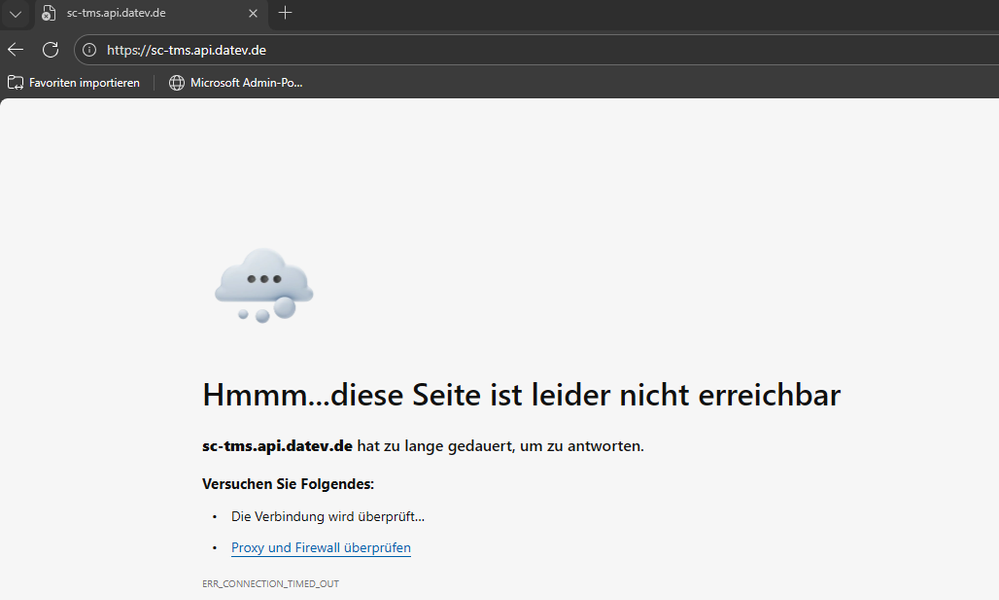Click the folder icon of Favoriten importieren

pos(15,83)
